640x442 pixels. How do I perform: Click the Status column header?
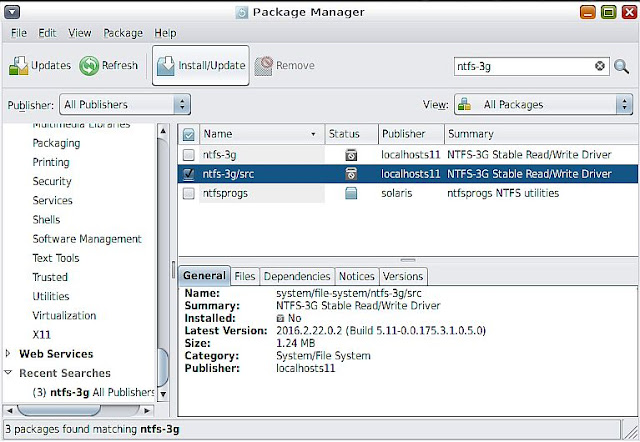point(351,134)
